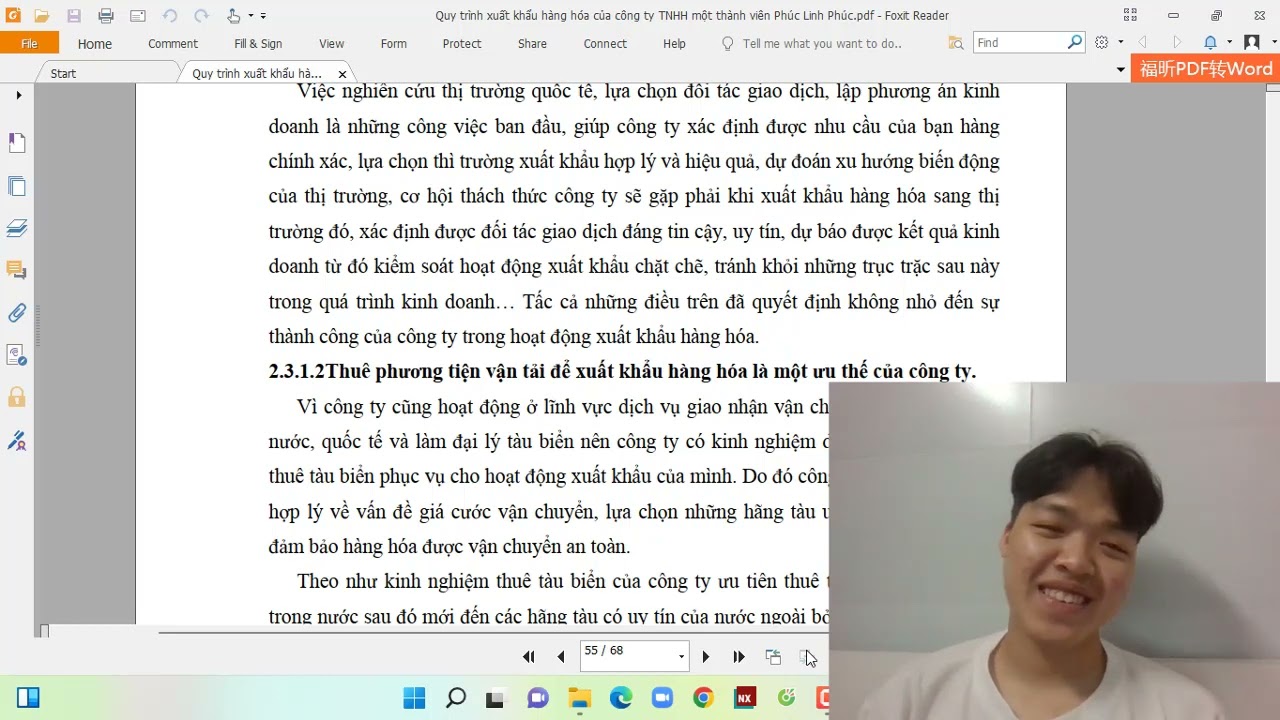Viewport: 1280px width, 720px height.
Task: Open Zoom from the taskbar
Action: coord(662,698)
